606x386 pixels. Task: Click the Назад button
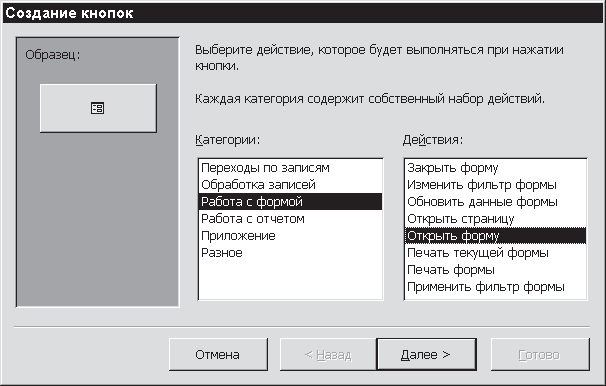click(x=328, y=354)
